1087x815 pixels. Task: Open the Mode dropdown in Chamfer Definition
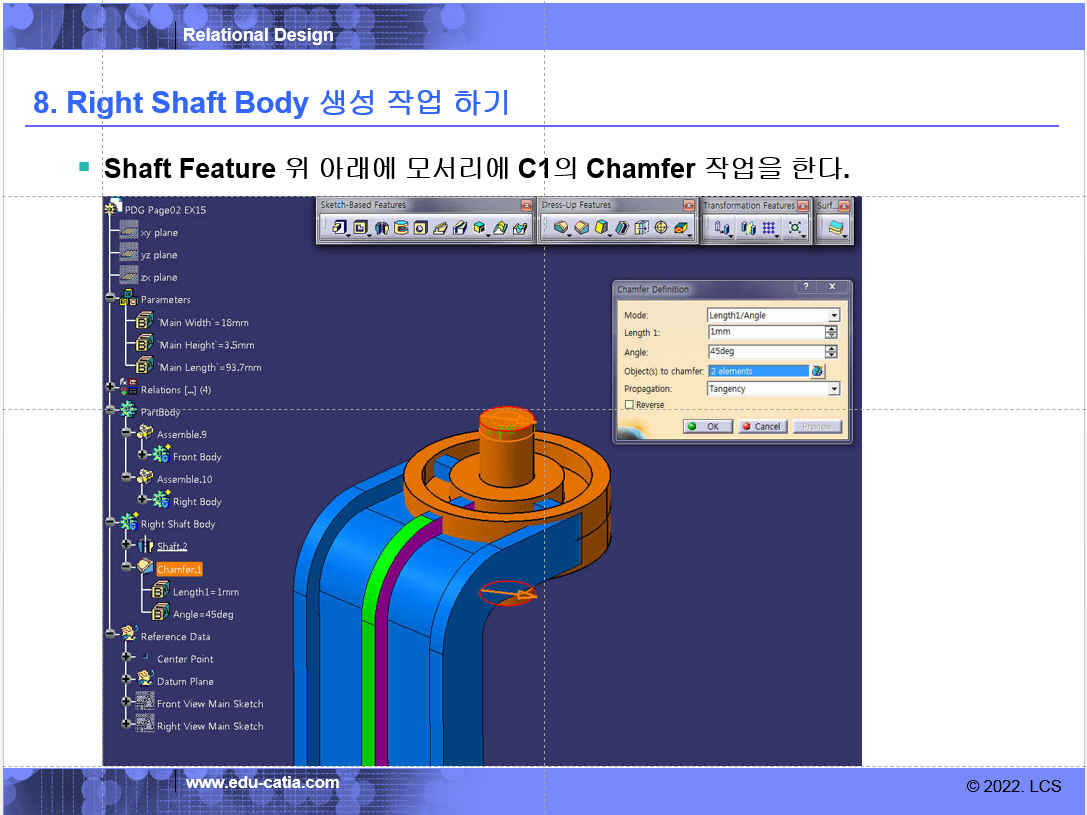click(834, 315)
